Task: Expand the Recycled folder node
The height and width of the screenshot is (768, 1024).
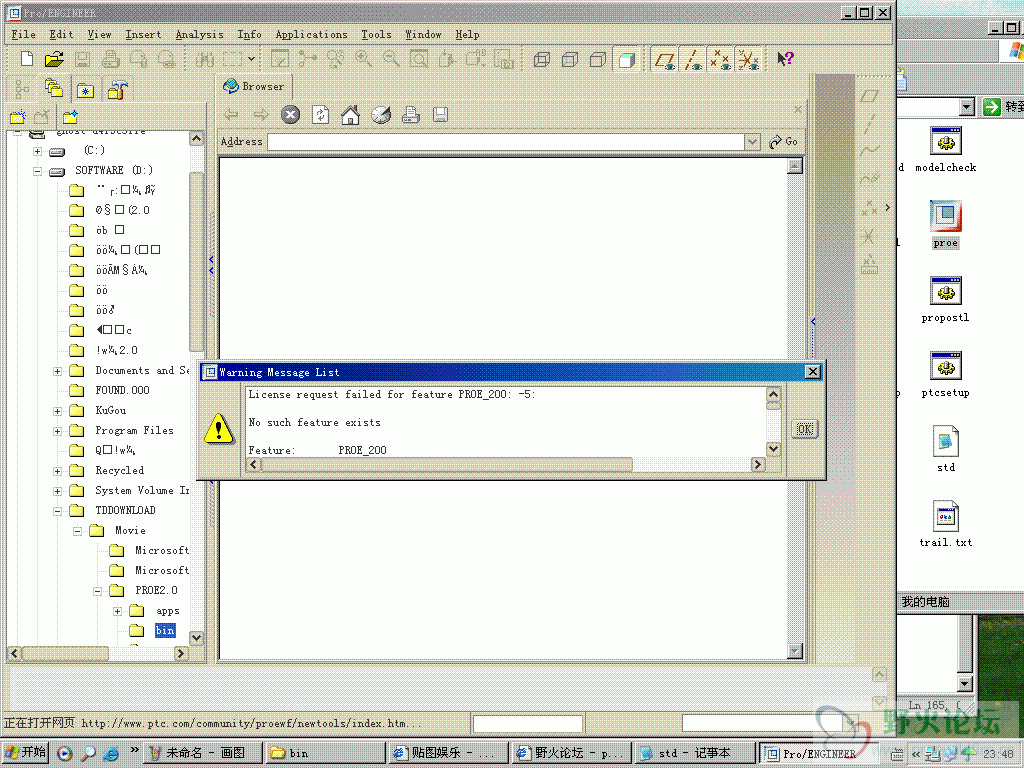Action: (57, 472)
